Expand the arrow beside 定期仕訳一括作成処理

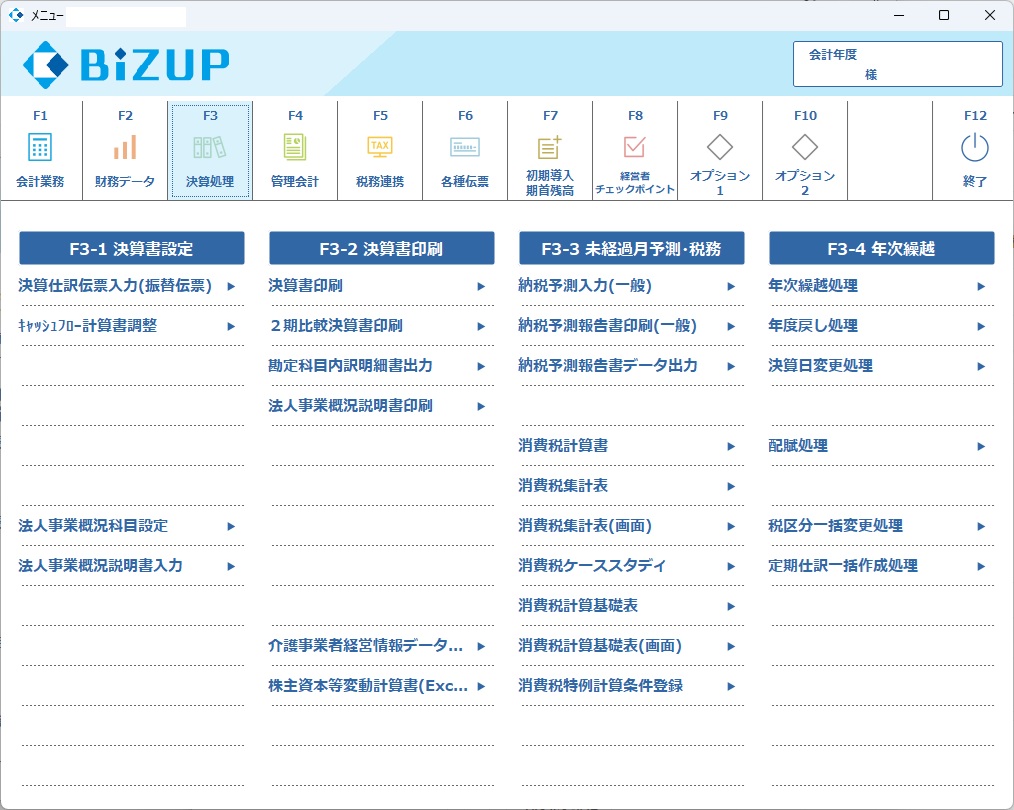click(x=981, y=567)
